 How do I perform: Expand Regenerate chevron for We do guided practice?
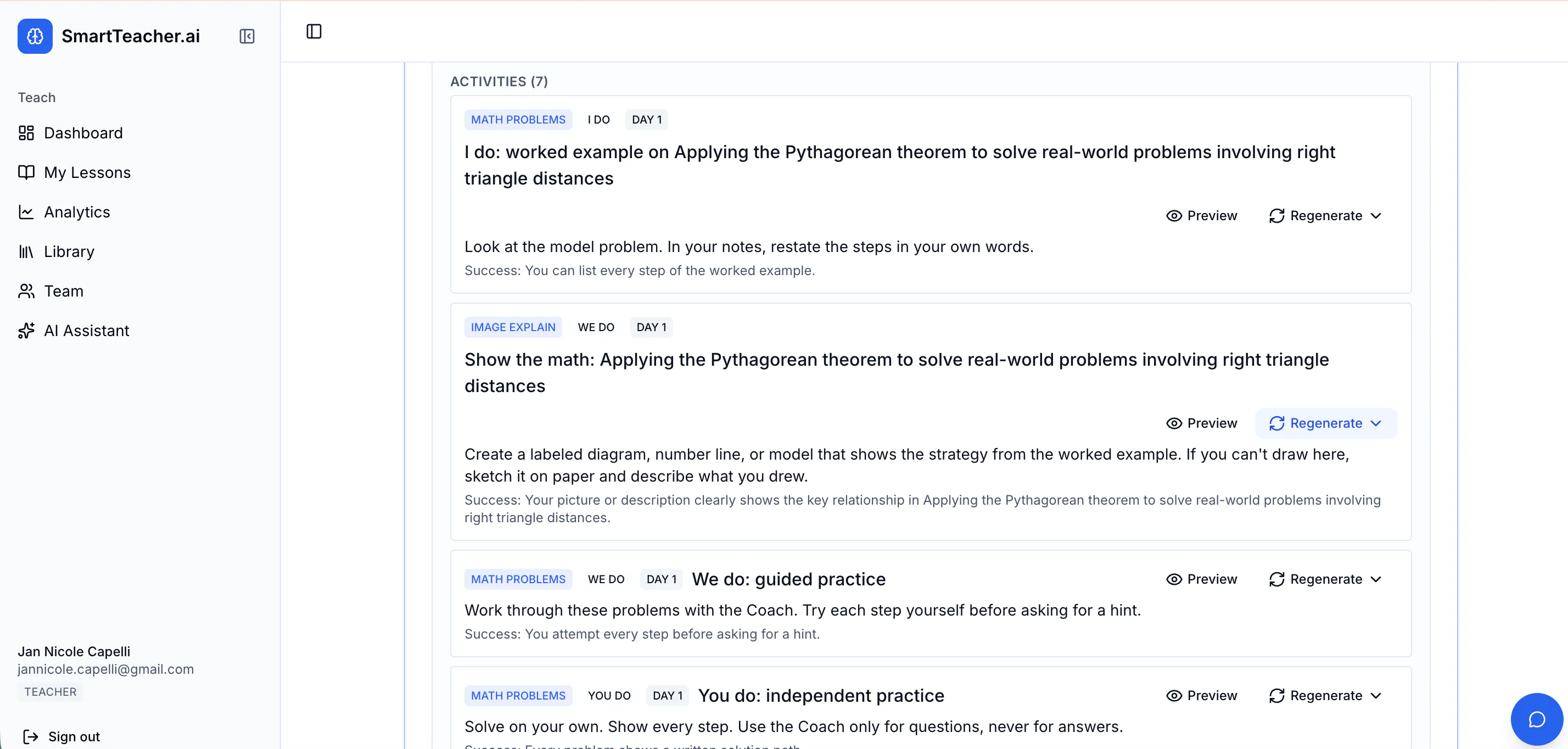click(x=1376, y=579)
